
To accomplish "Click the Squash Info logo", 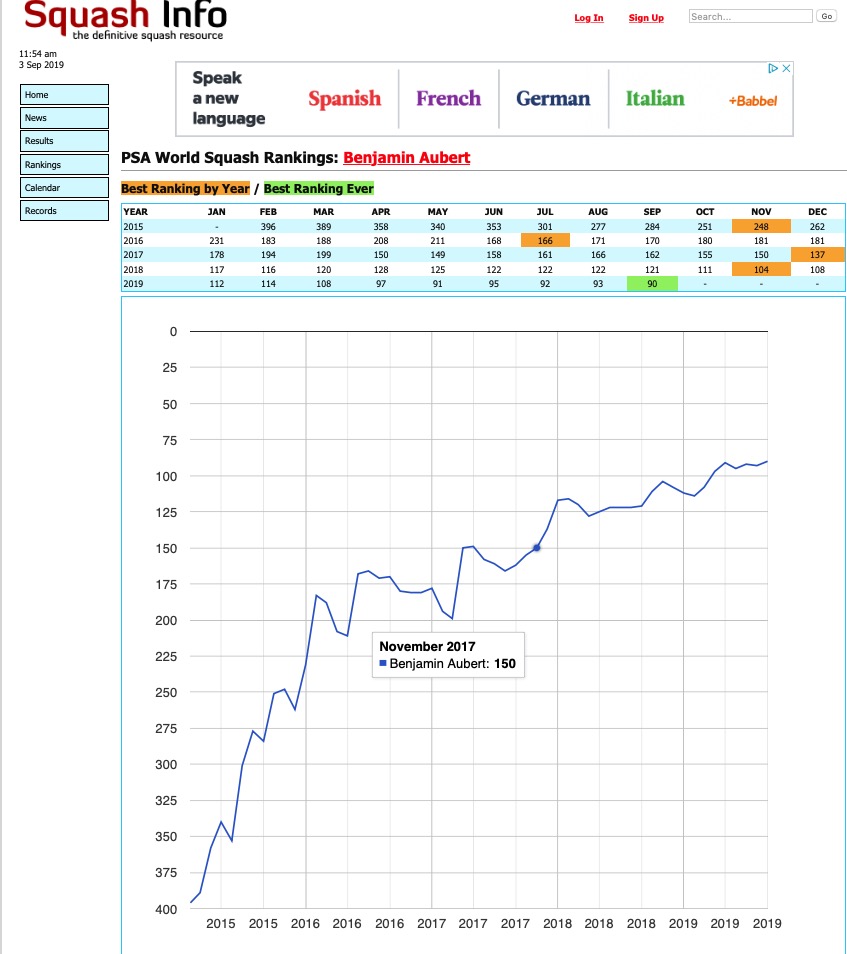I will tap(124, 20).
